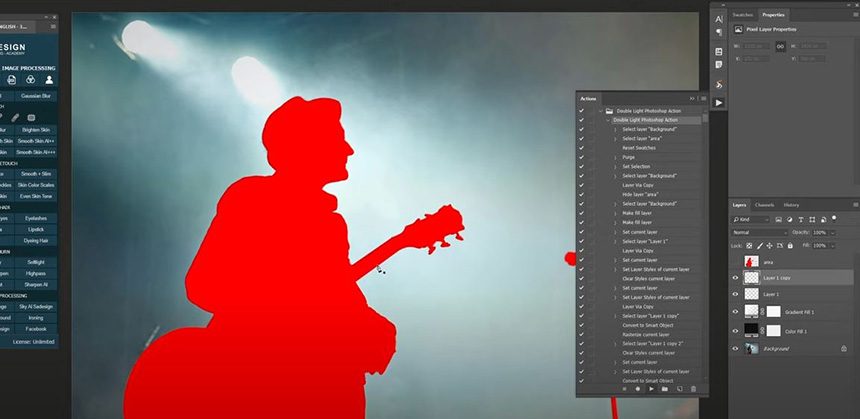The height and width of the screenshot is (419, 860).
Task: Lock all padlock icon in Layers
Action: click(x=790, y=246)
